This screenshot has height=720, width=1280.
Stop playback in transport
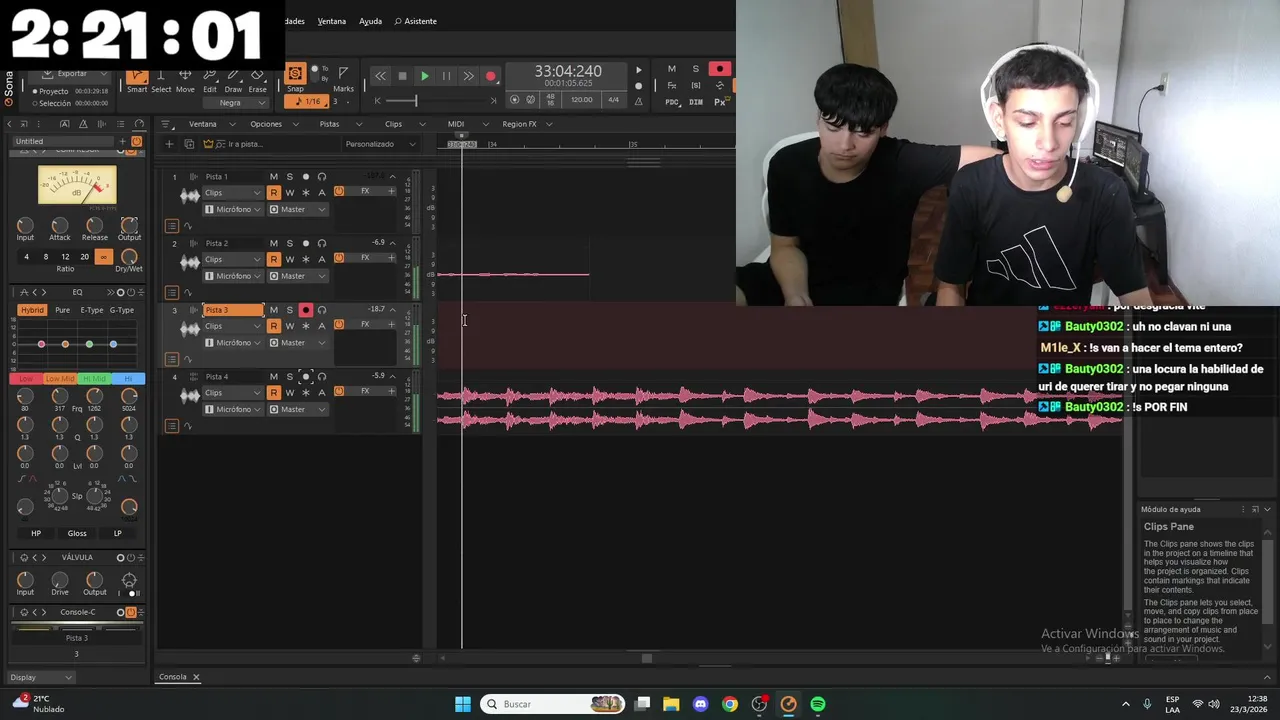402,76
